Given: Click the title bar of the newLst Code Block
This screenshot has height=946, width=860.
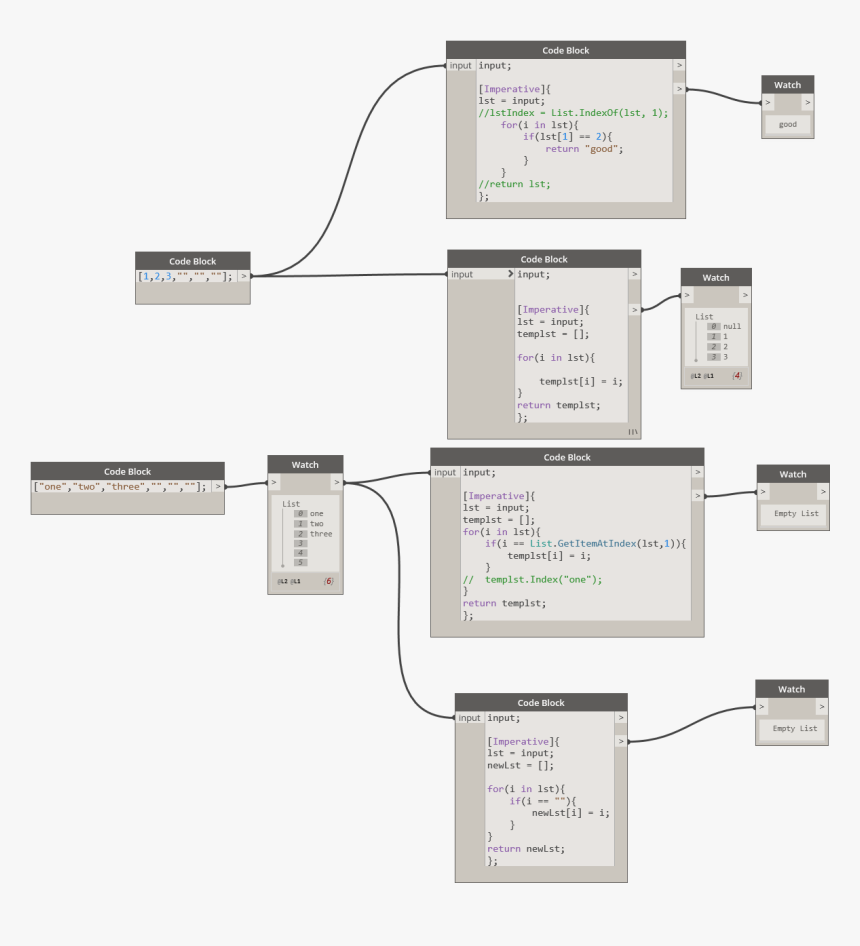Looking at the screenshot, I should pos(541,702).
